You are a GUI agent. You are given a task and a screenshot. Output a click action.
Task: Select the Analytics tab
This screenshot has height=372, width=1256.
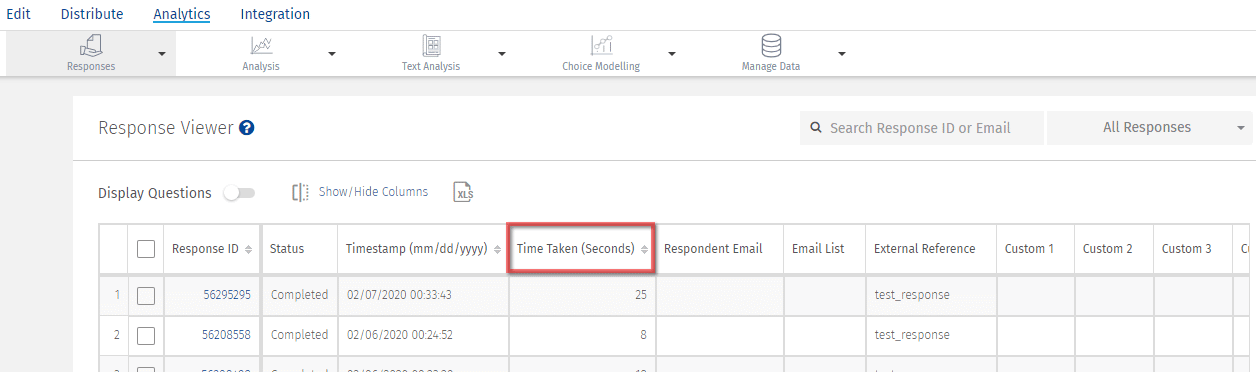coord(181,14)
